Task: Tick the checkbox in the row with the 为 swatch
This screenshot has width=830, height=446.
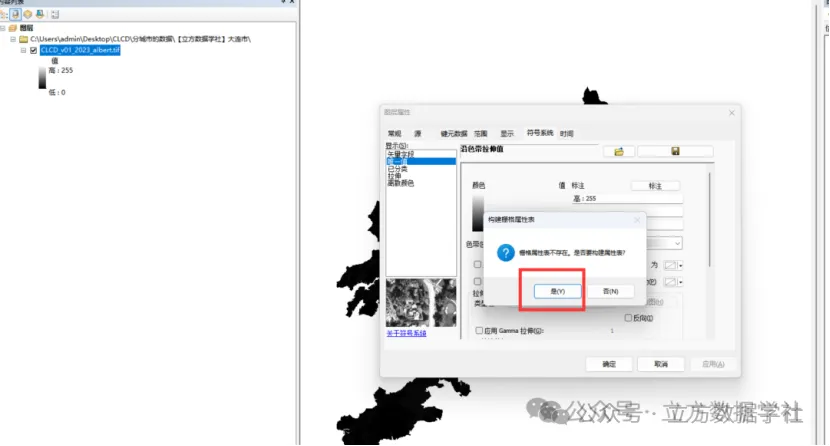Action: (477, 265)
